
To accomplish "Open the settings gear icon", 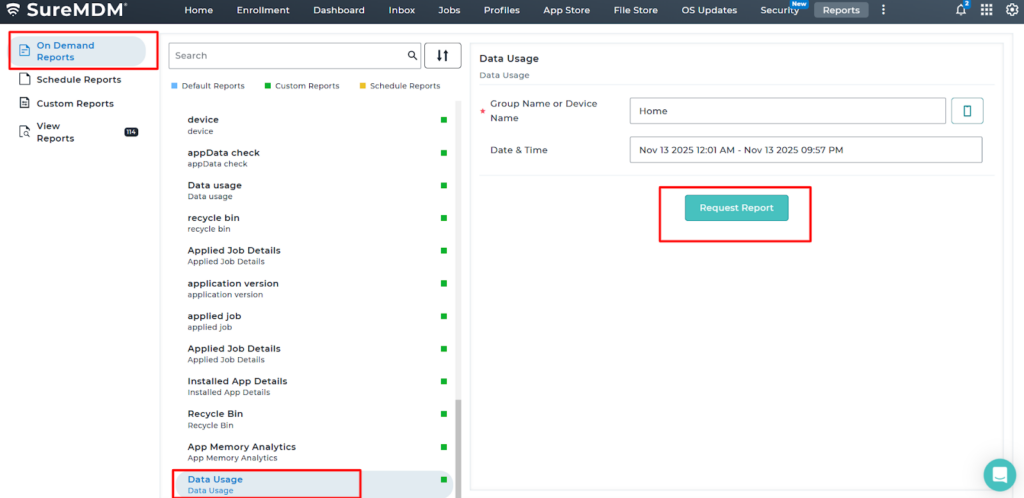I will point(1011,10).
